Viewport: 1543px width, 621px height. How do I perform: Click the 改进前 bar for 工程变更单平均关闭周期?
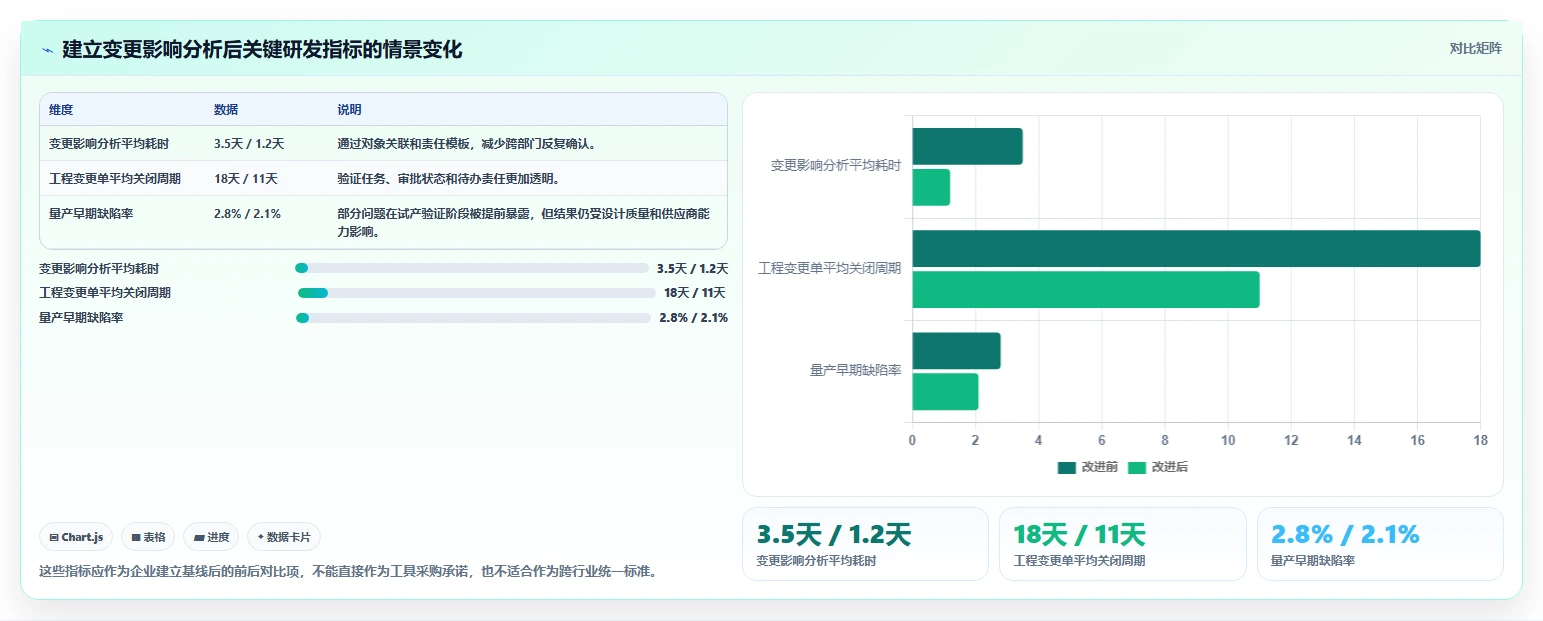pos(1196,249)
